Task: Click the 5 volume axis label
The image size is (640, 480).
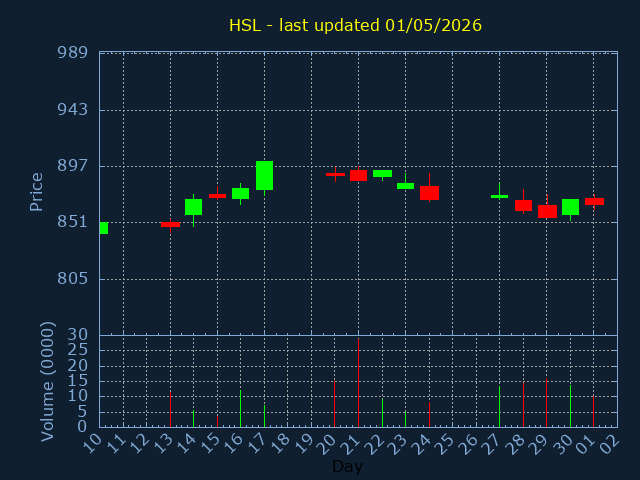Action: [x=82, y=412]
